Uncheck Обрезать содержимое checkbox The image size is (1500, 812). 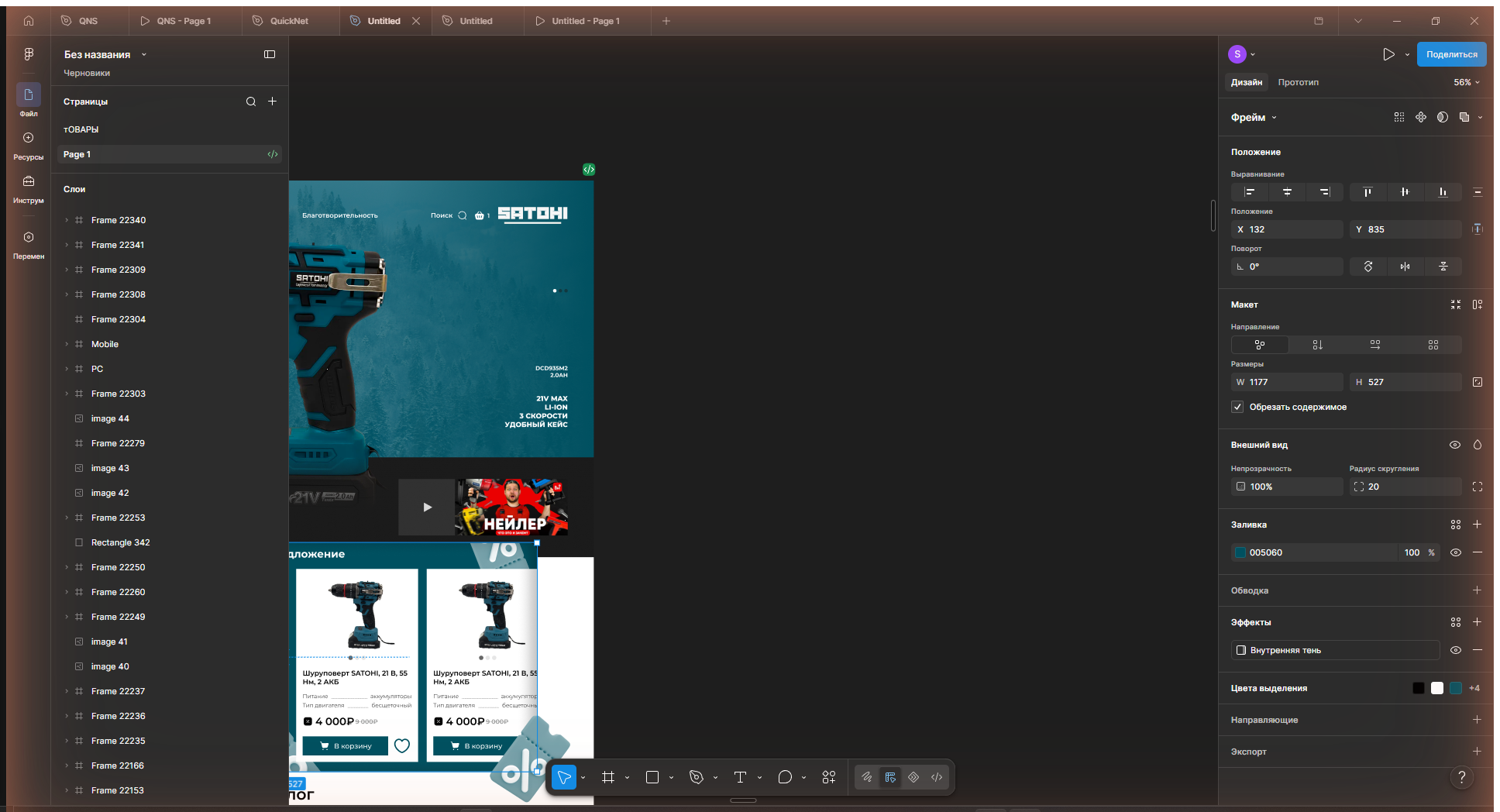[x=1237, y=407]
